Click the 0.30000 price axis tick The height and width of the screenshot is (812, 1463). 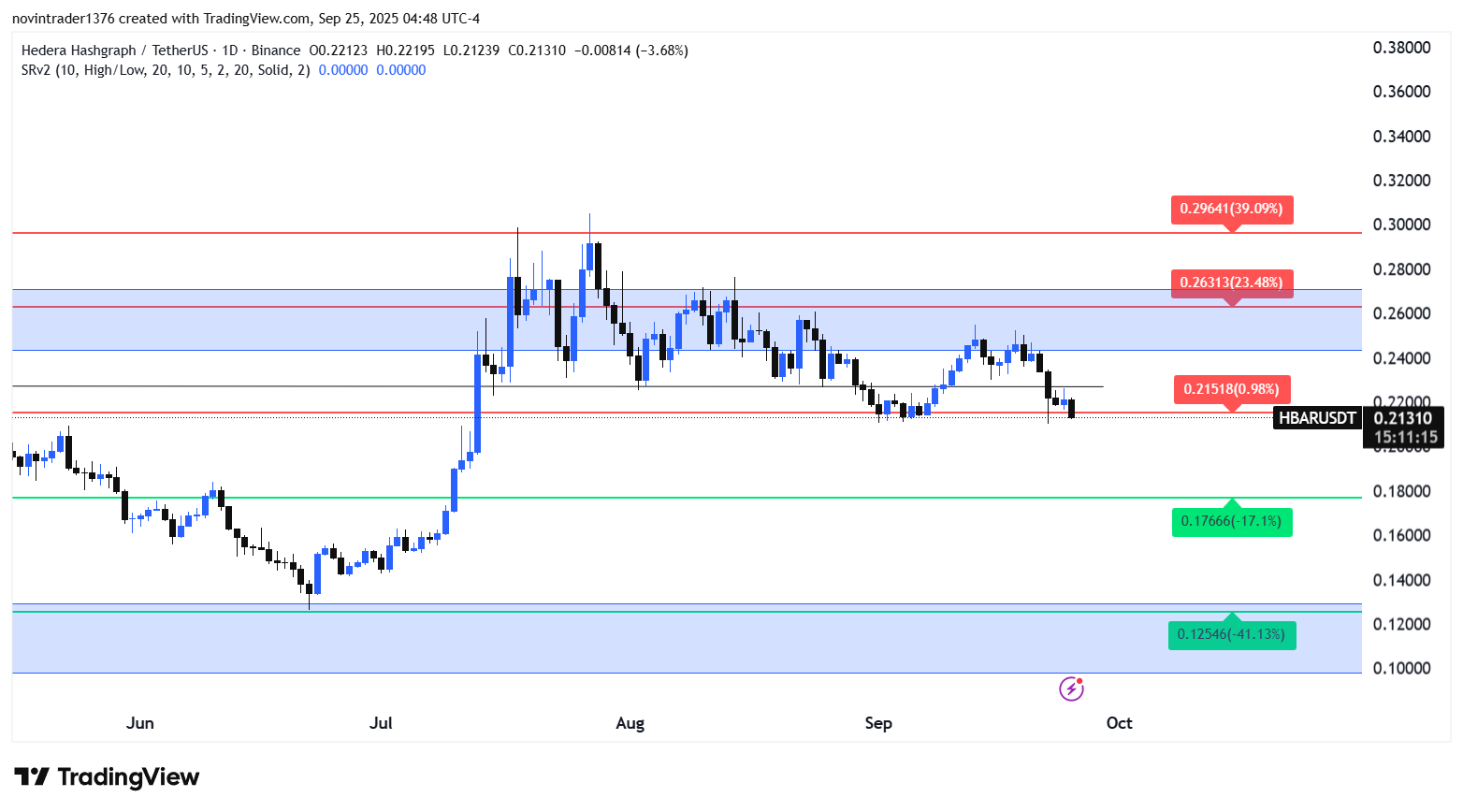(x=1401, y=225)
